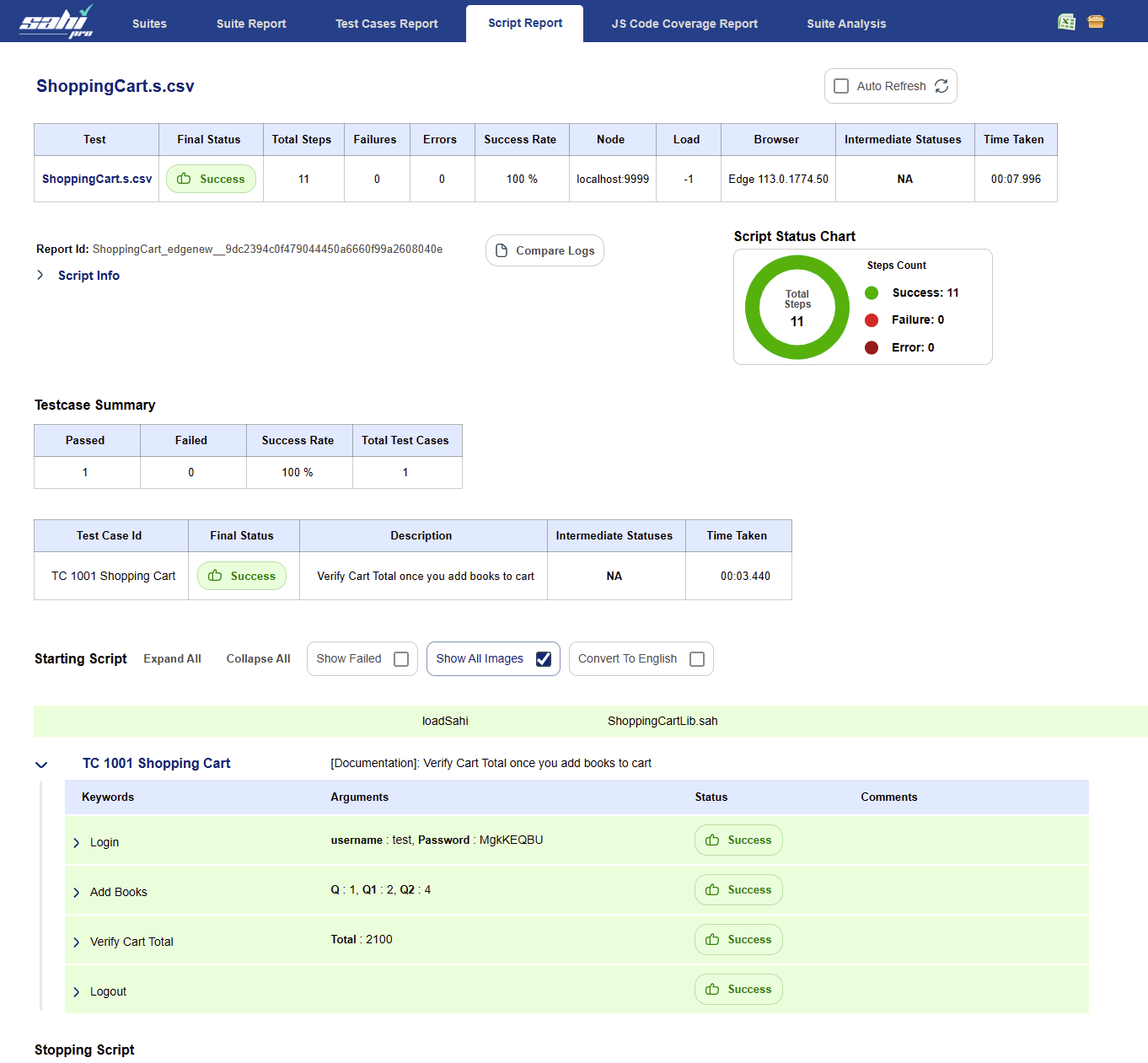
Task: Click the Excel export icon
Action: pos(1066,22)
